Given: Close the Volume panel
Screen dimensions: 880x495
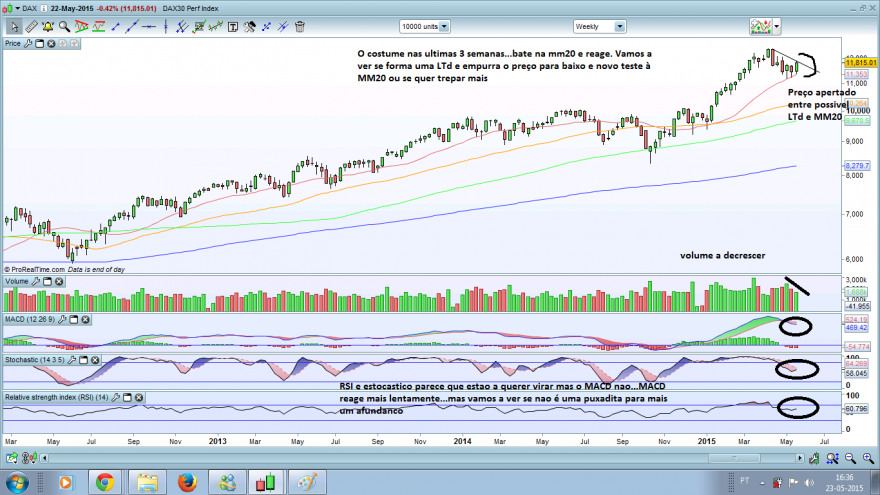Looking at the screenshot, I should tap(59, 281).
